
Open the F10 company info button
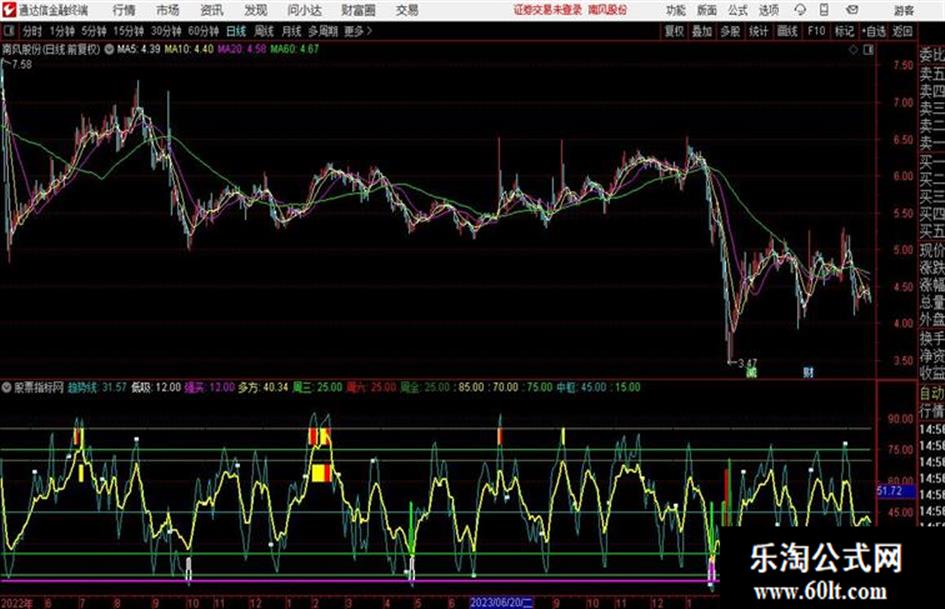coord(816,31)
